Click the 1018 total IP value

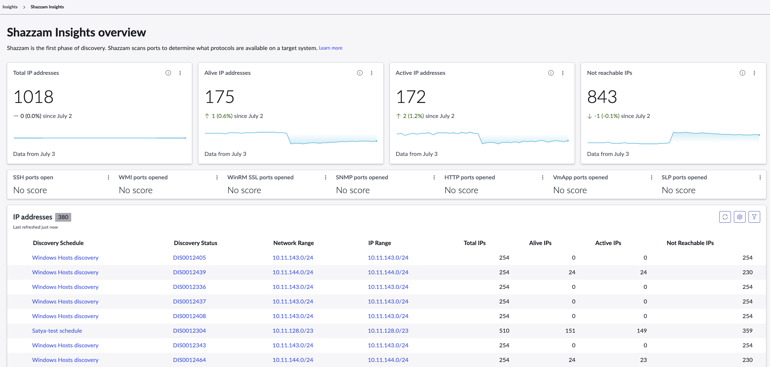pyautogui.click(x=33, y=97)
